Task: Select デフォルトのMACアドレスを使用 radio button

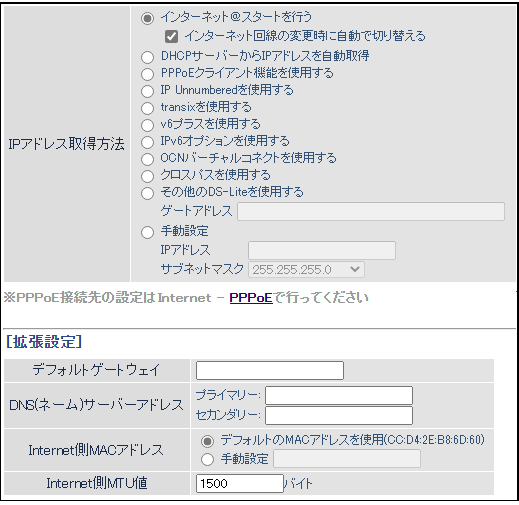Action: (207, 441)
